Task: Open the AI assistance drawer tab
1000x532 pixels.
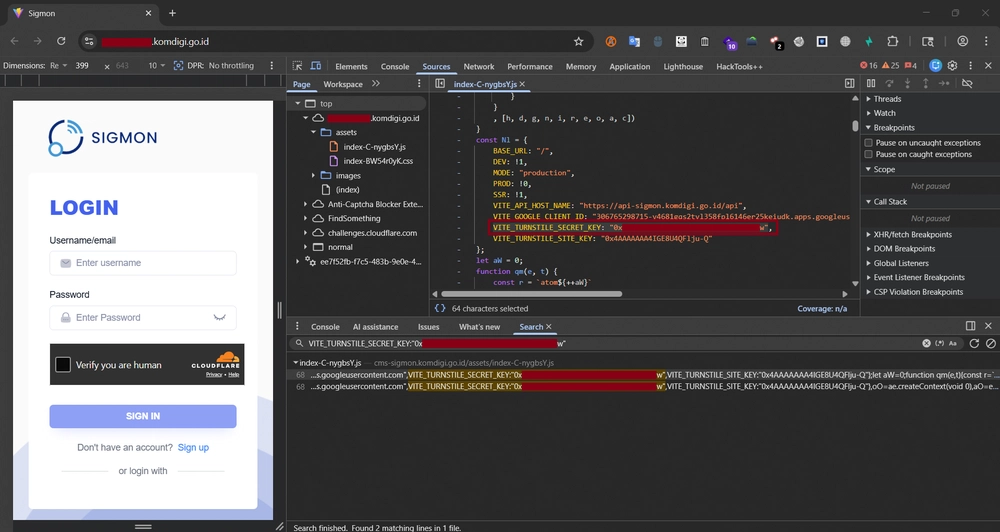Action: pyautogui.click(x=376, y=327)
